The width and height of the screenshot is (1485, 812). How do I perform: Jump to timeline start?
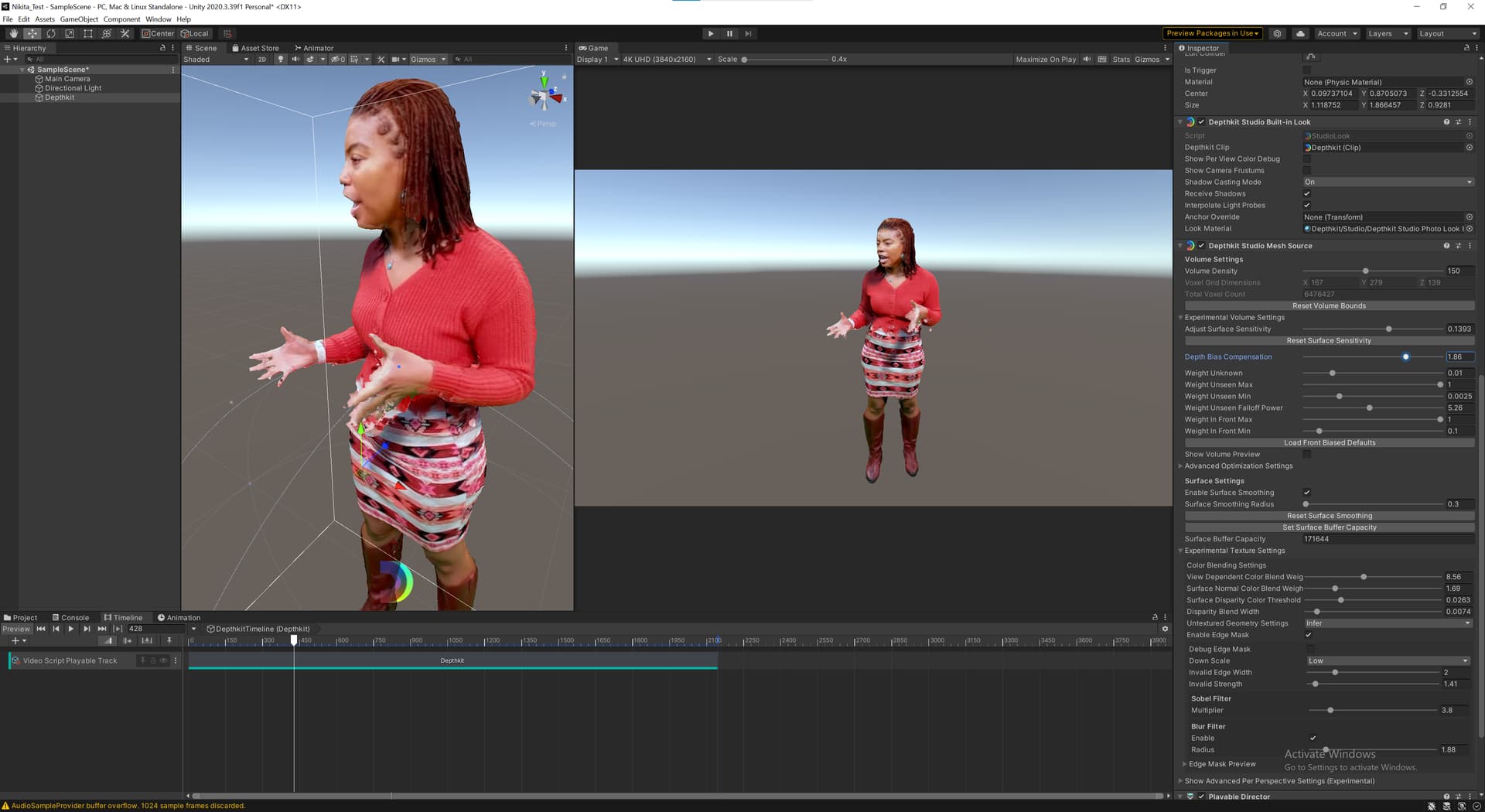(x=41, y=629)
